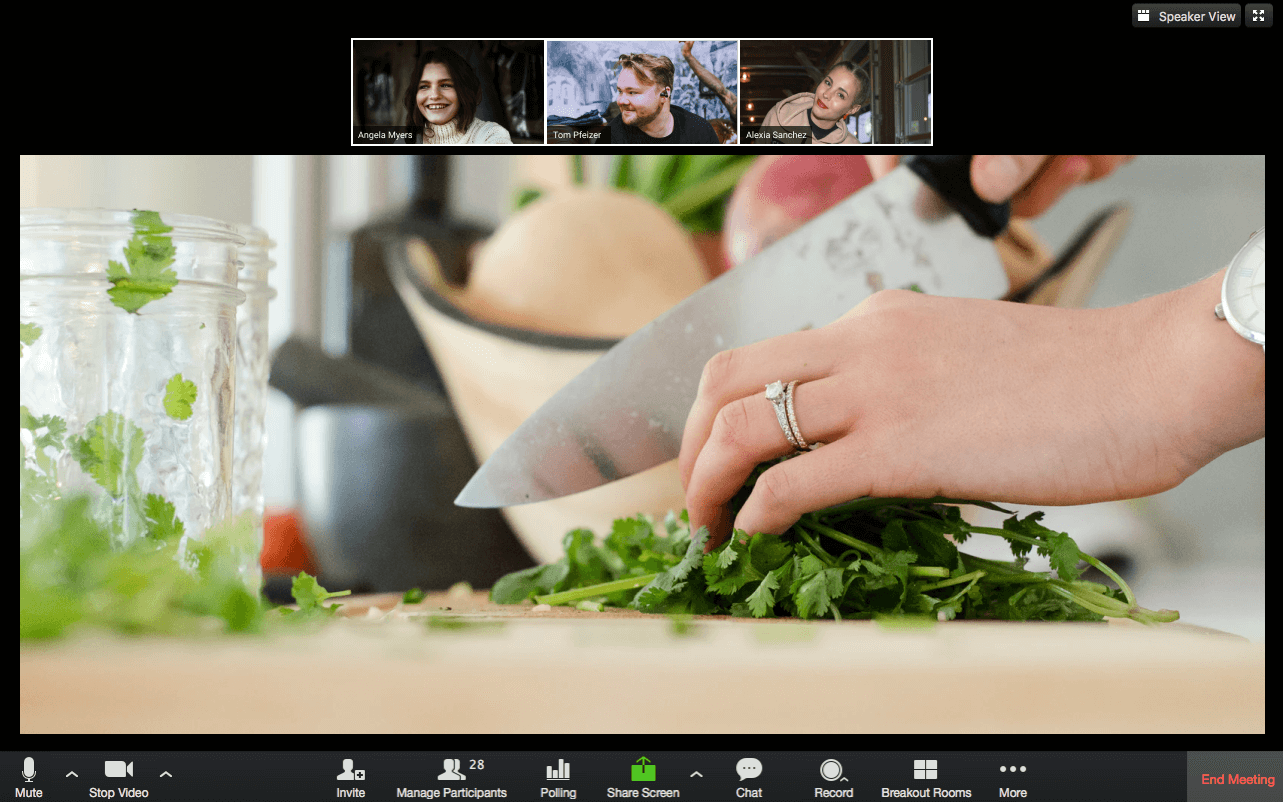This screenshot has width=1283, height=802.
Task: Select Alexia Sanchez video thumbnail
Action: [835, 92]
